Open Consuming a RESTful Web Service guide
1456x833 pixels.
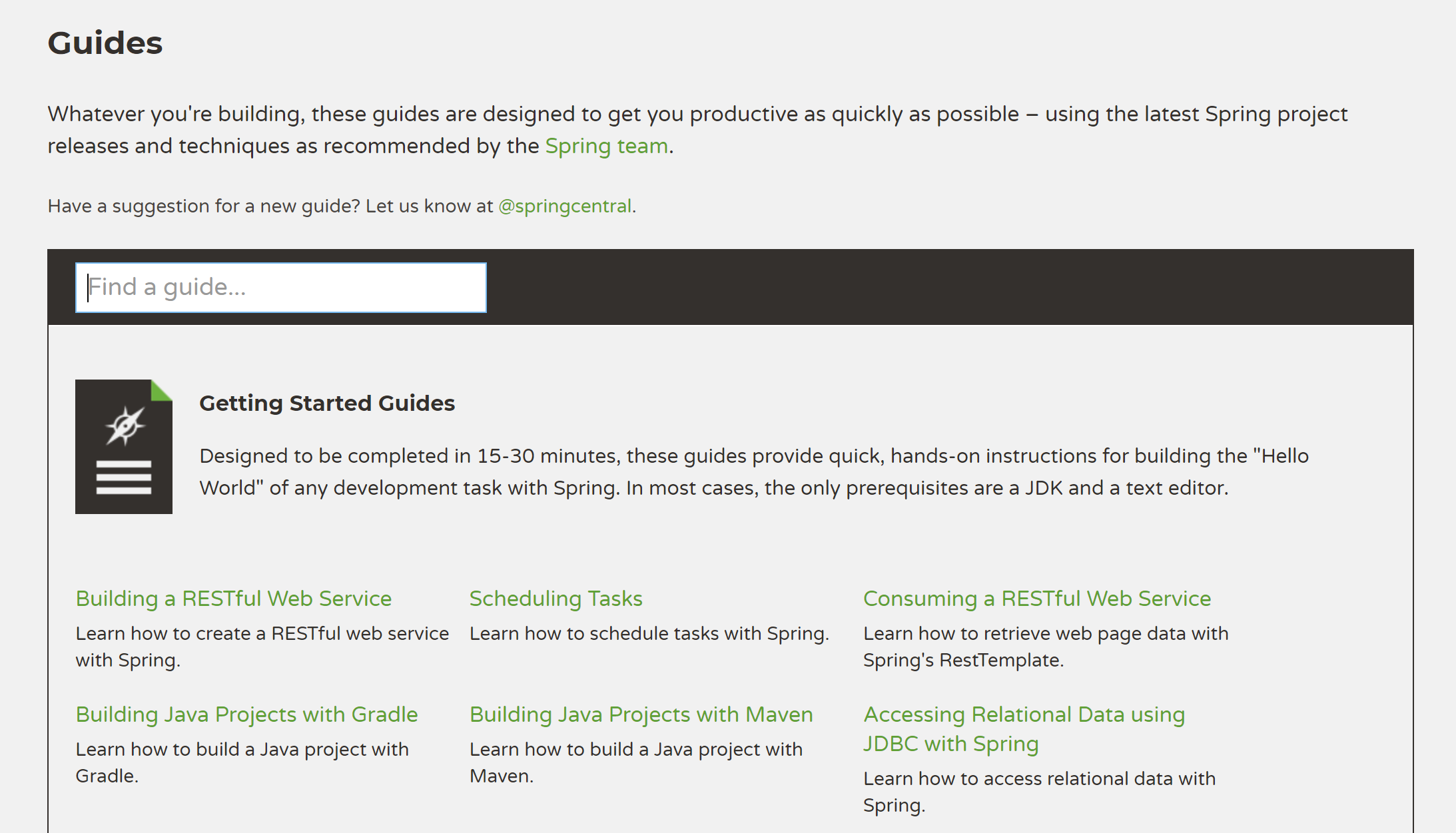1036,599
